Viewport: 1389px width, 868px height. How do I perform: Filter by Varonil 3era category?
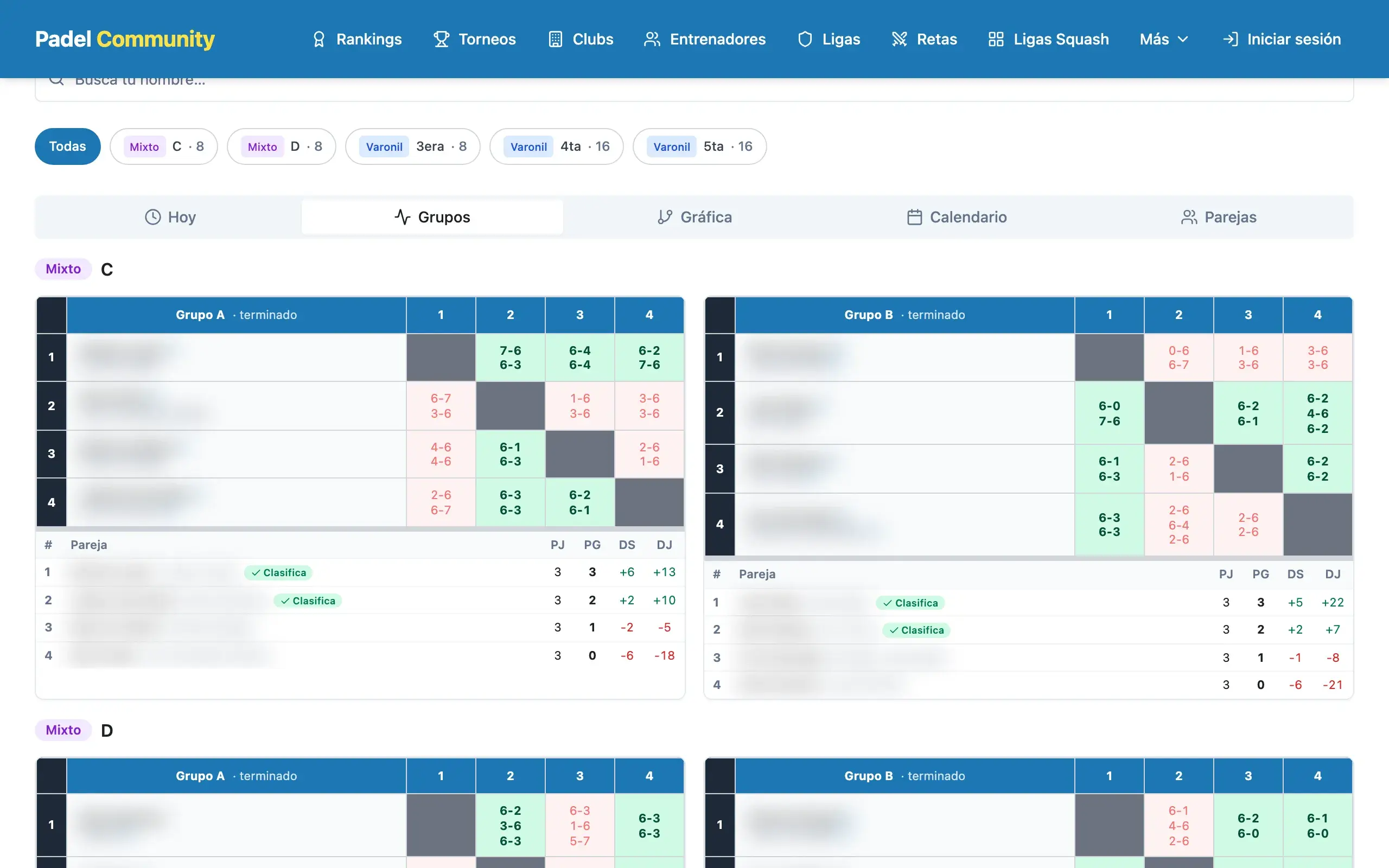(413, 146)
